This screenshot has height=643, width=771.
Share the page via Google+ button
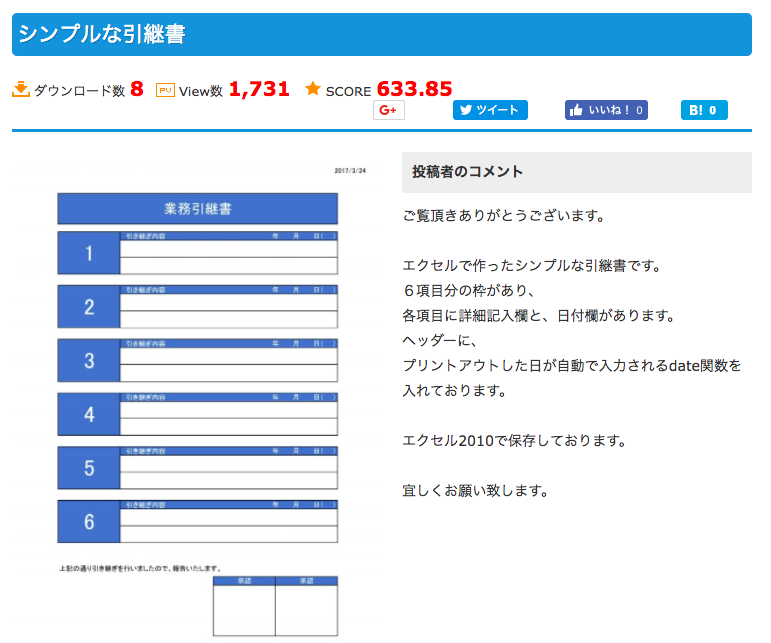pyautogui.click(x=388, y=110)
